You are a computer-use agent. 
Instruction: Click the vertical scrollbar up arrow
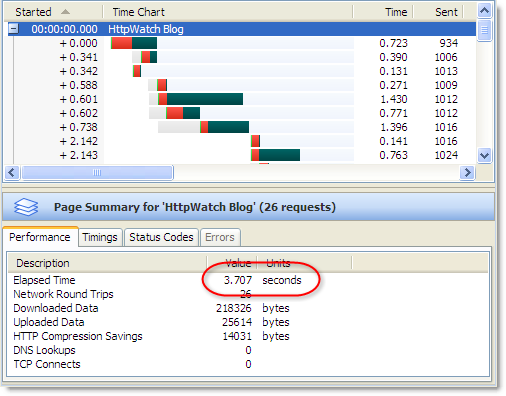(x=484, y=11)
